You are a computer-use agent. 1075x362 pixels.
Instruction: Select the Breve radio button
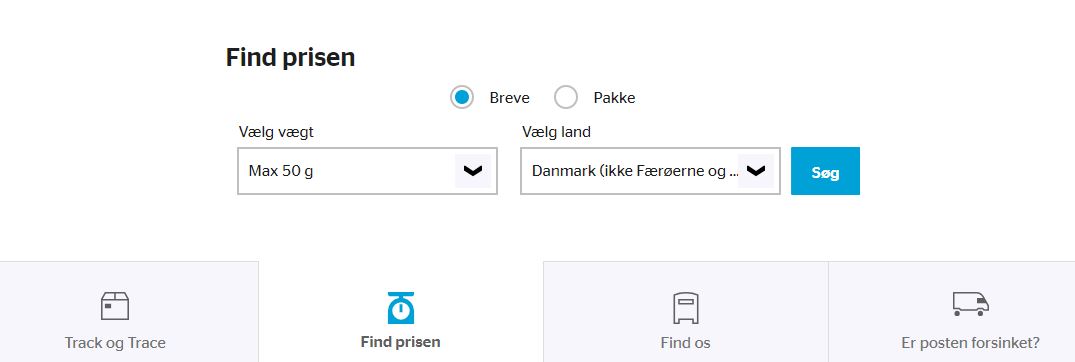pos(462,97)
